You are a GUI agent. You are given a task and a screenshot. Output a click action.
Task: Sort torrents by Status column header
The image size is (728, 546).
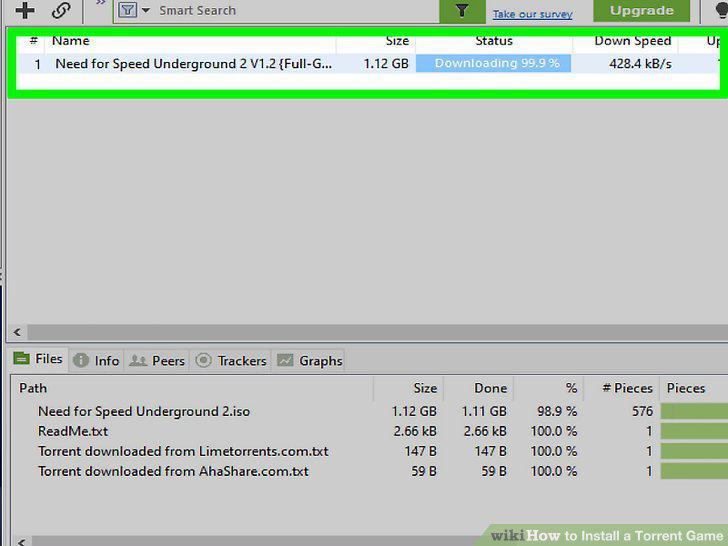click(494, 41)
